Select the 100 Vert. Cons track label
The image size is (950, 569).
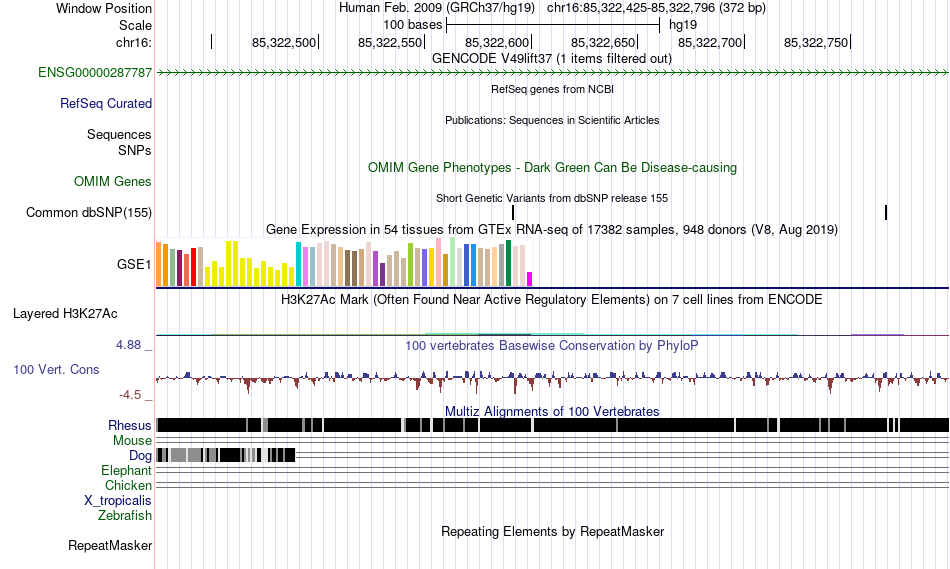(x=56, y=370)
